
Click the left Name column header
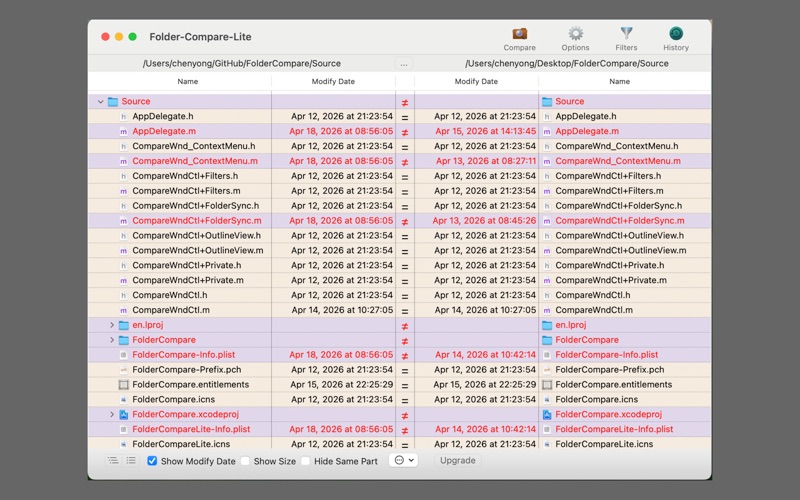(x=188, y=81)
